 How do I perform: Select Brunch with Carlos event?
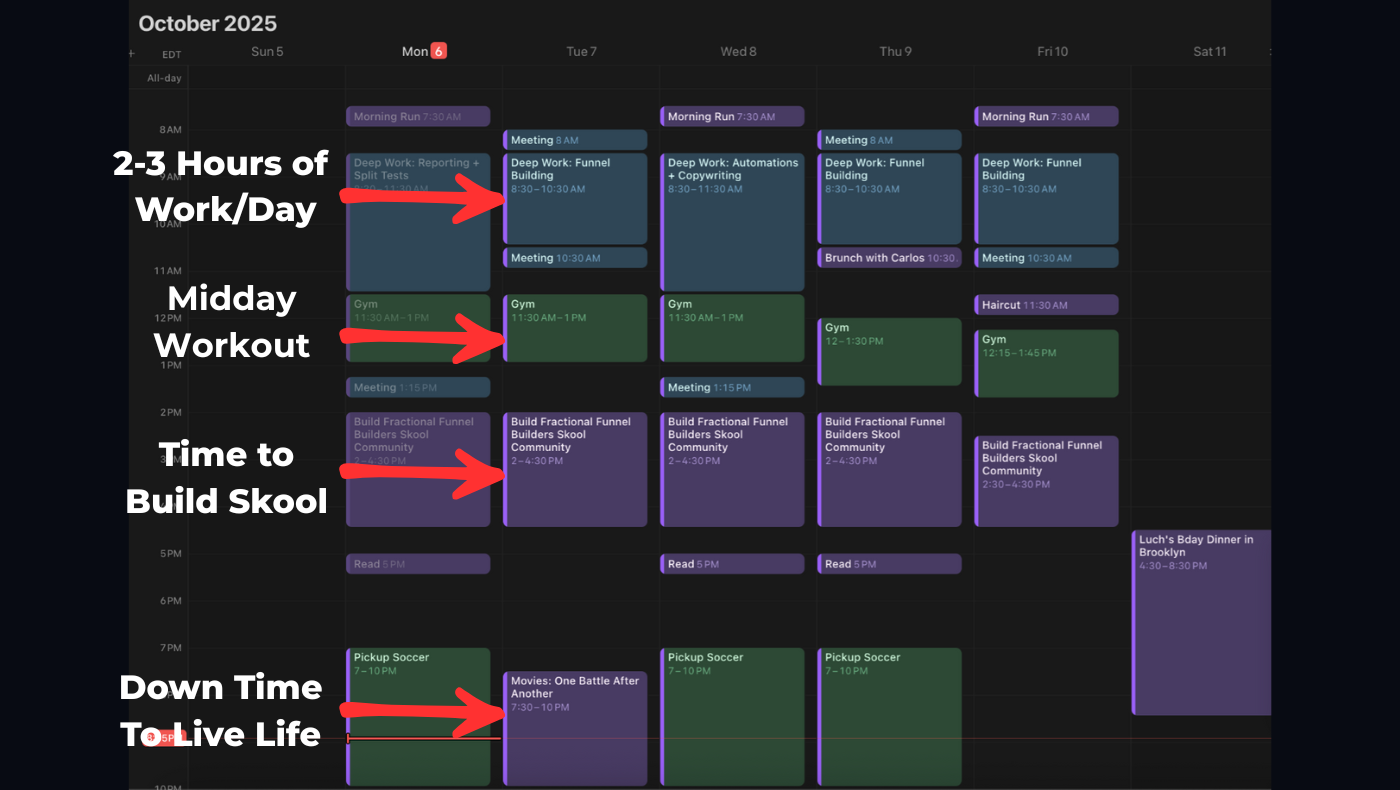click(x=889, y=258)
